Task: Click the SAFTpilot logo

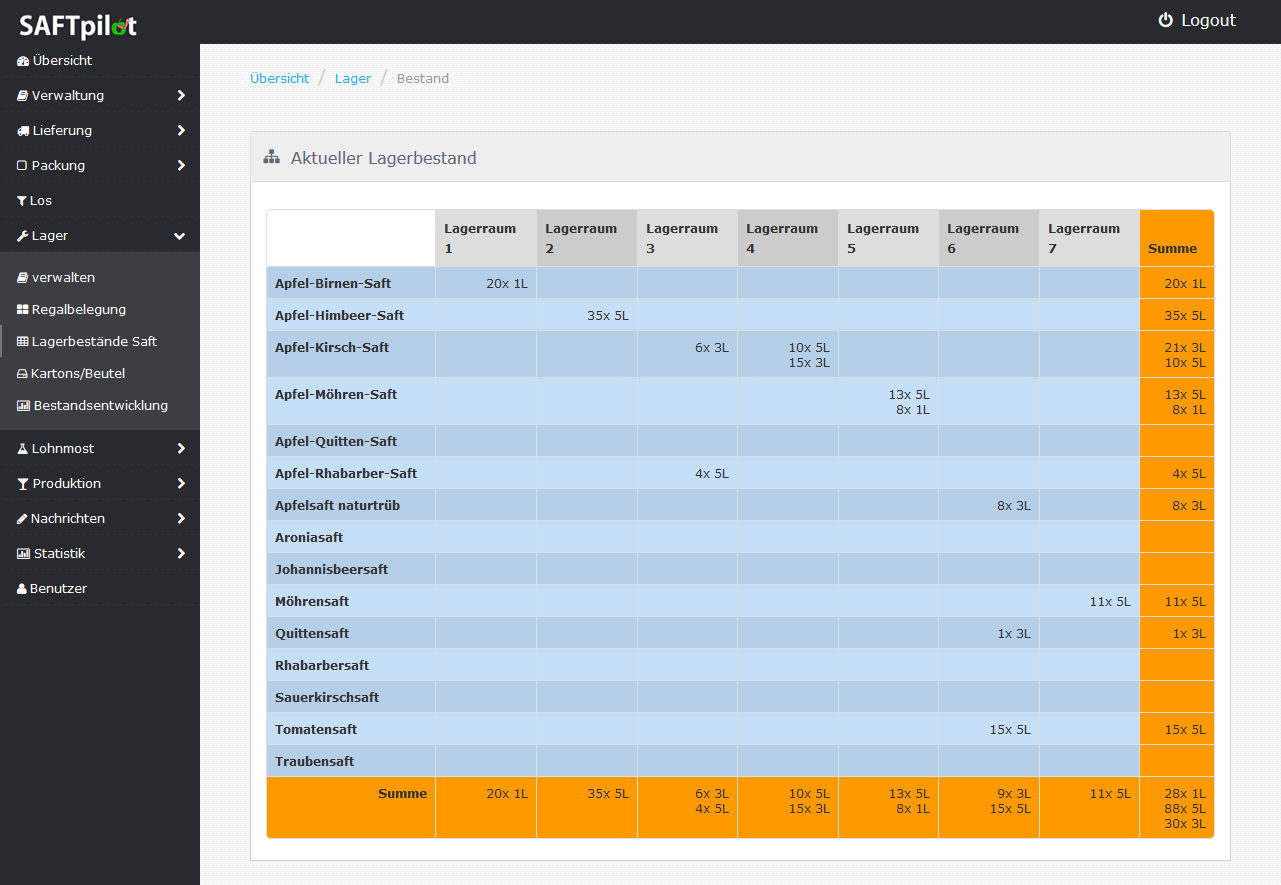Action: click(x=78, y=25)
